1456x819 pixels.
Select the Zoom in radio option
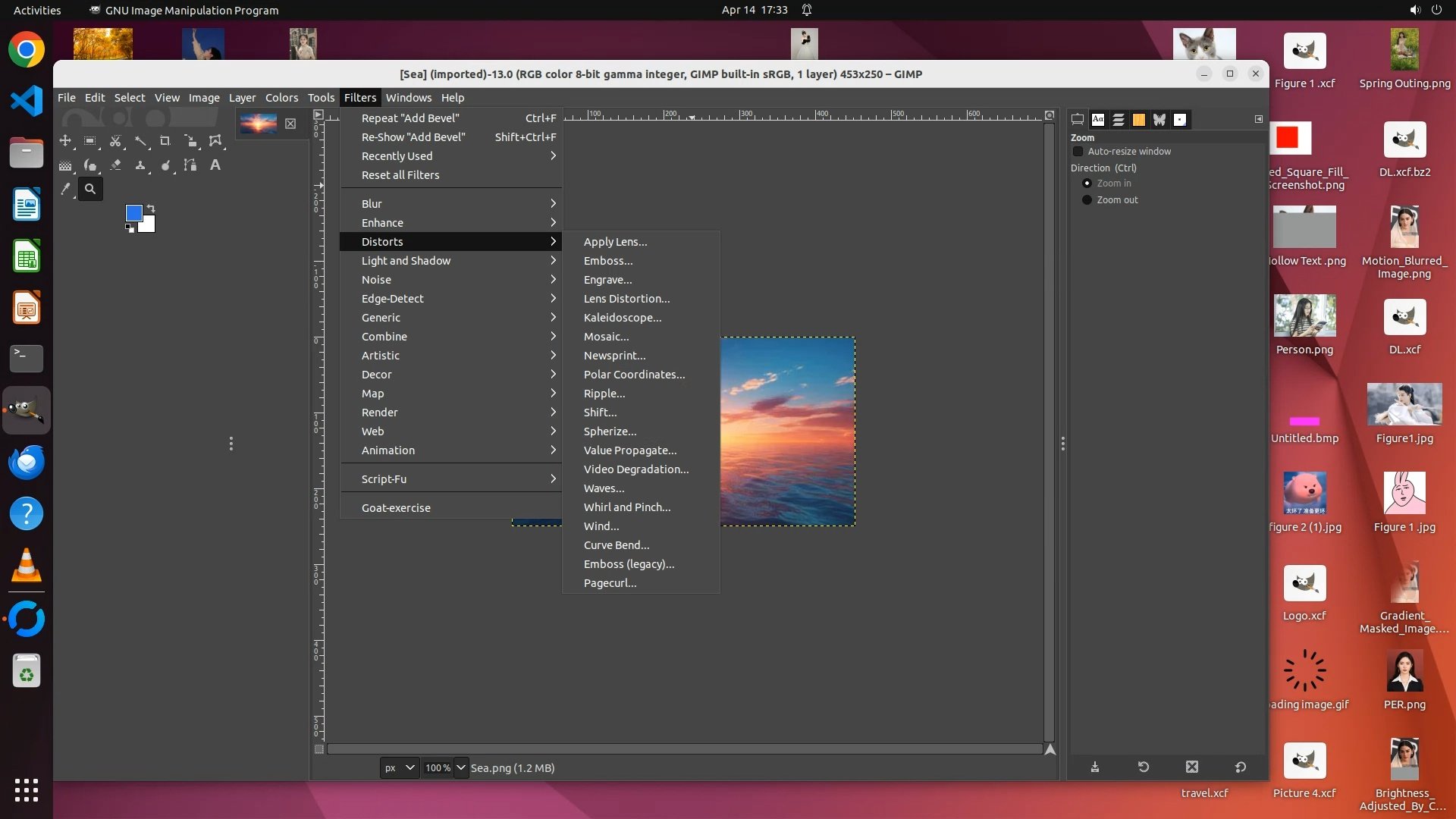[1087, 184]
